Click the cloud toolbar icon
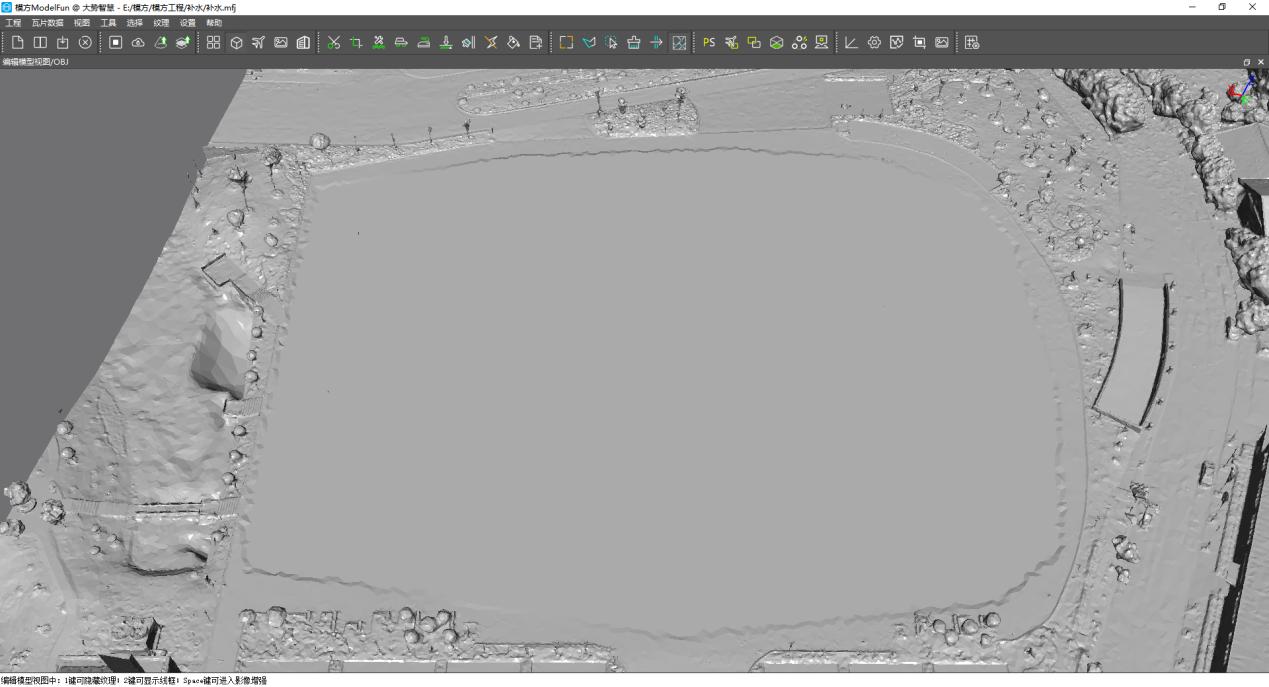The height and width of the screenshot is (687, 1269). point(139,42)
